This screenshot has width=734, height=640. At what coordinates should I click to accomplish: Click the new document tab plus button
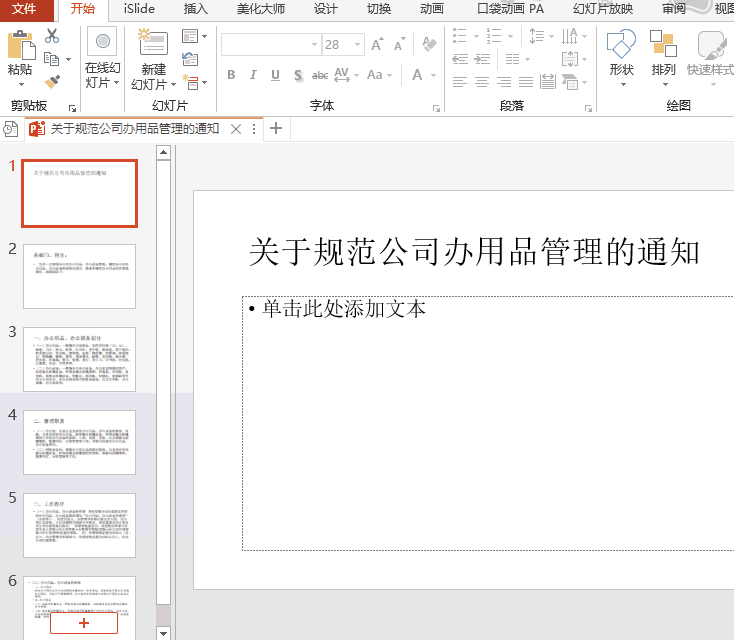[277, 128]
